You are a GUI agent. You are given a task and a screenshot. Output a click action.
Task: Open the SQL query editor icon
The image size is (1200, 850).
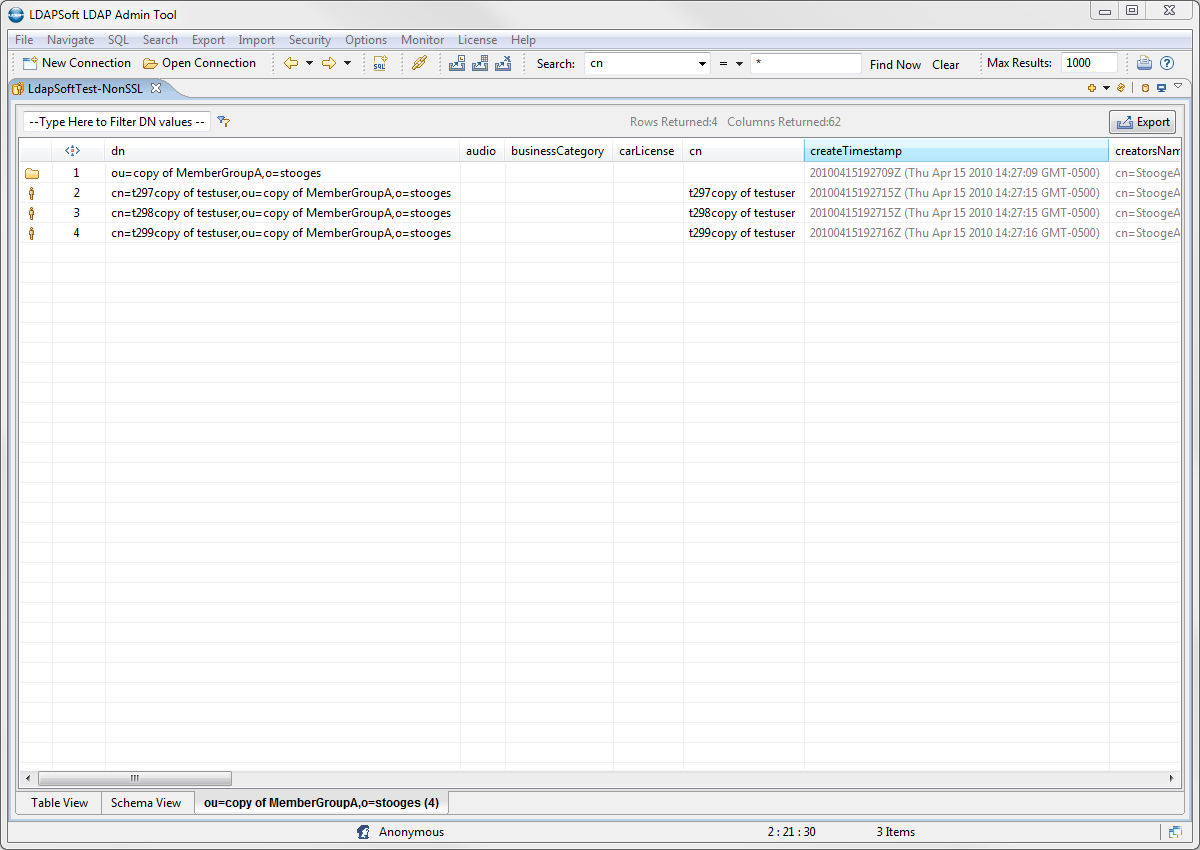(380, 63)
